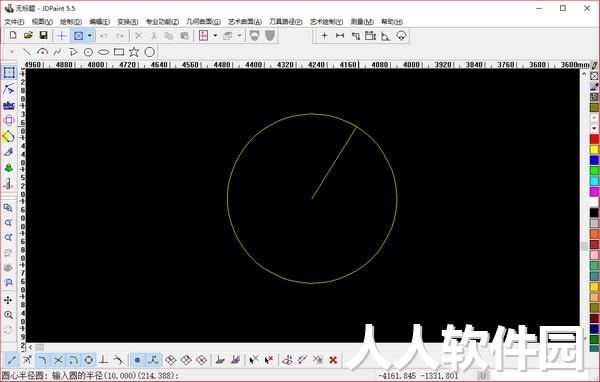Expand the dropdown arrow beside the highlighted view button
600x382 pixels.
coord(90,36)
